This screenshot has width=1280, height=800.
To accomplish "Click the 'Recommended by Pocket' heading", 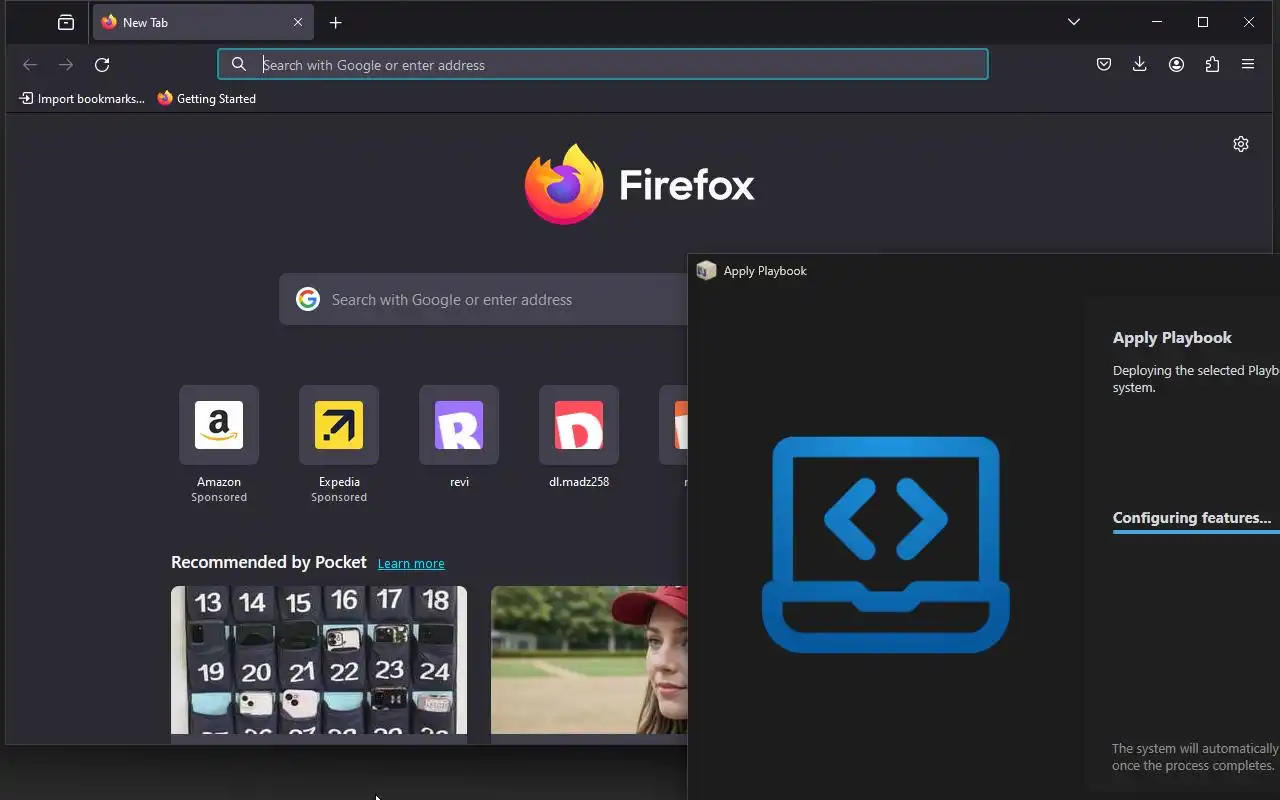I will 269,562.
